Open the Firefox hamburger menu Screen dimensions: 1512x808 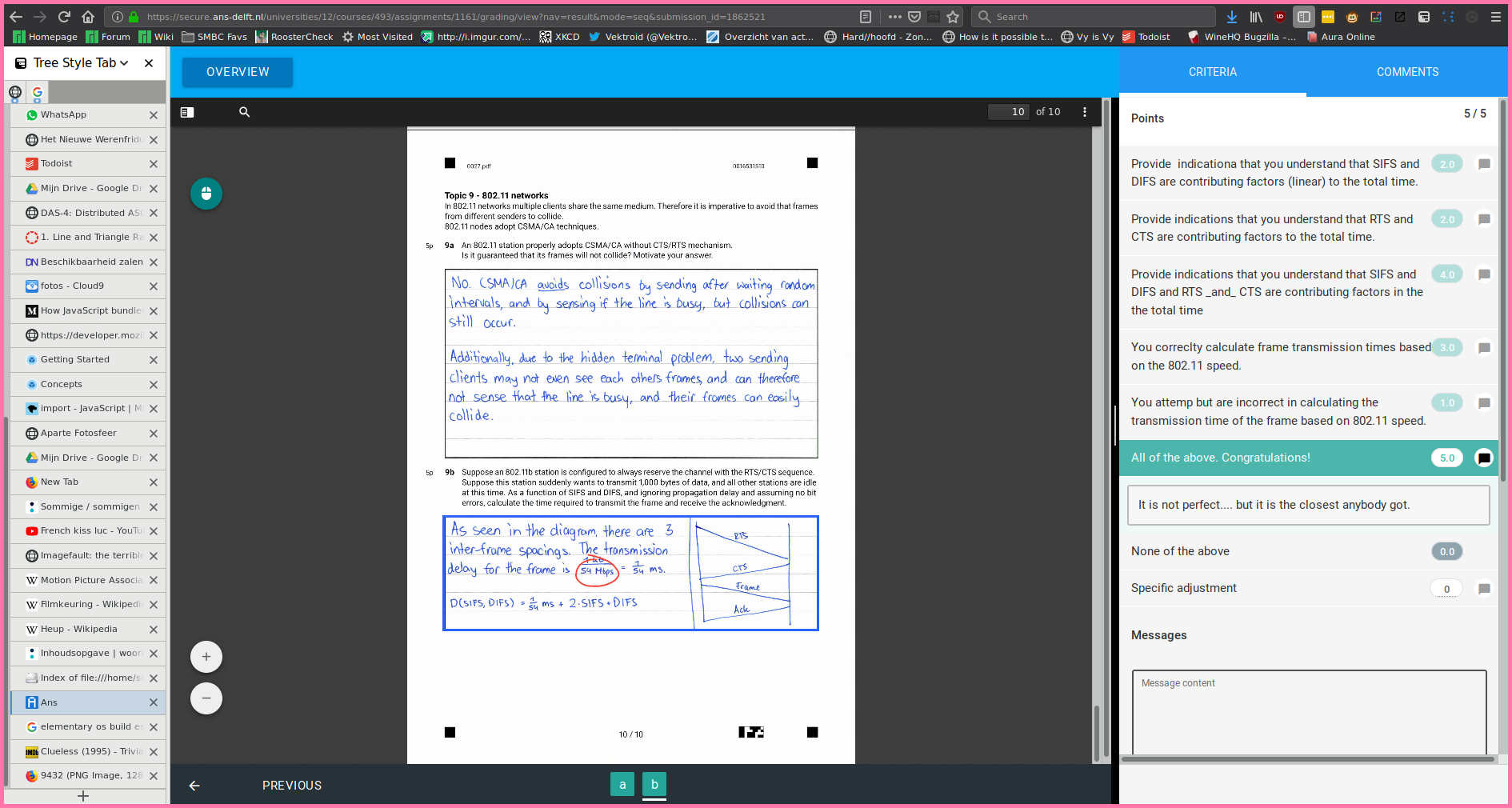pyautogui.click(x=1495, y=17)
